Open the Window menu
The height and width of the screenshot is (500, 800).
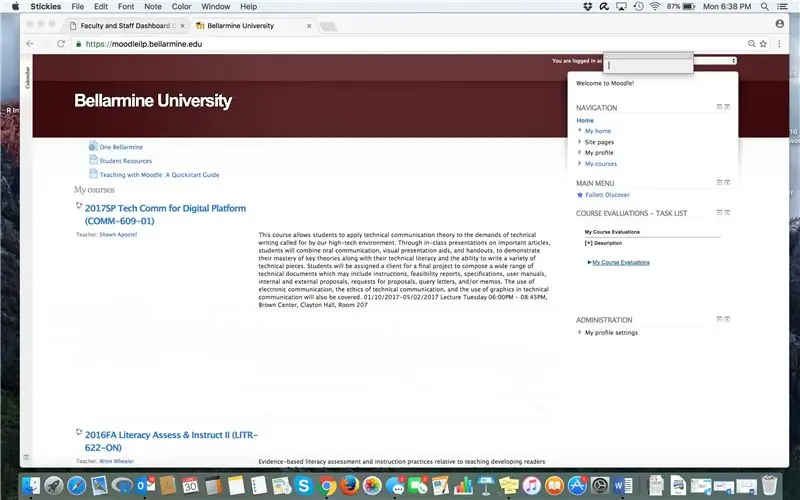[215, 7]
